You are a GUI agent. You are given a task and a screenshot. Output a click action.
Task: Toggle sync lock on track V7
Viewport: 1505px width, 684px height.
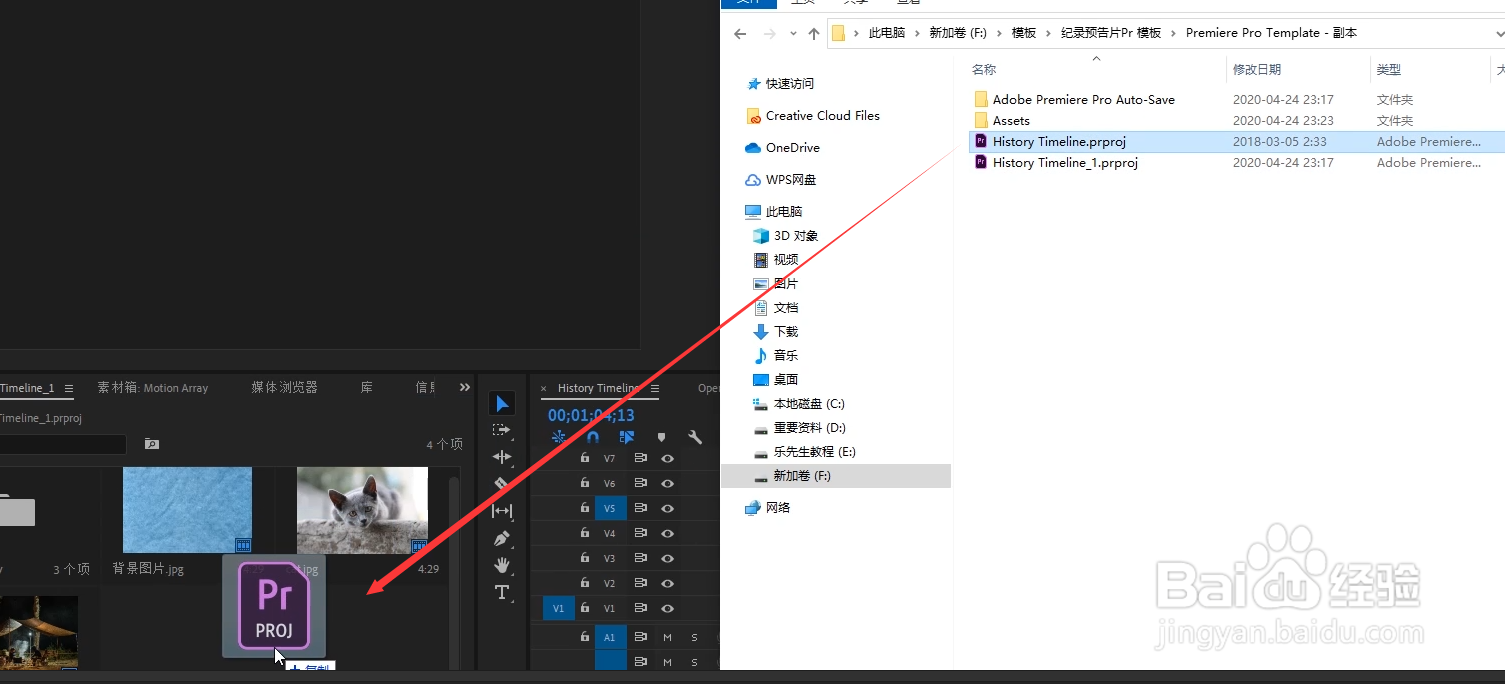click(x=641, y=458)
